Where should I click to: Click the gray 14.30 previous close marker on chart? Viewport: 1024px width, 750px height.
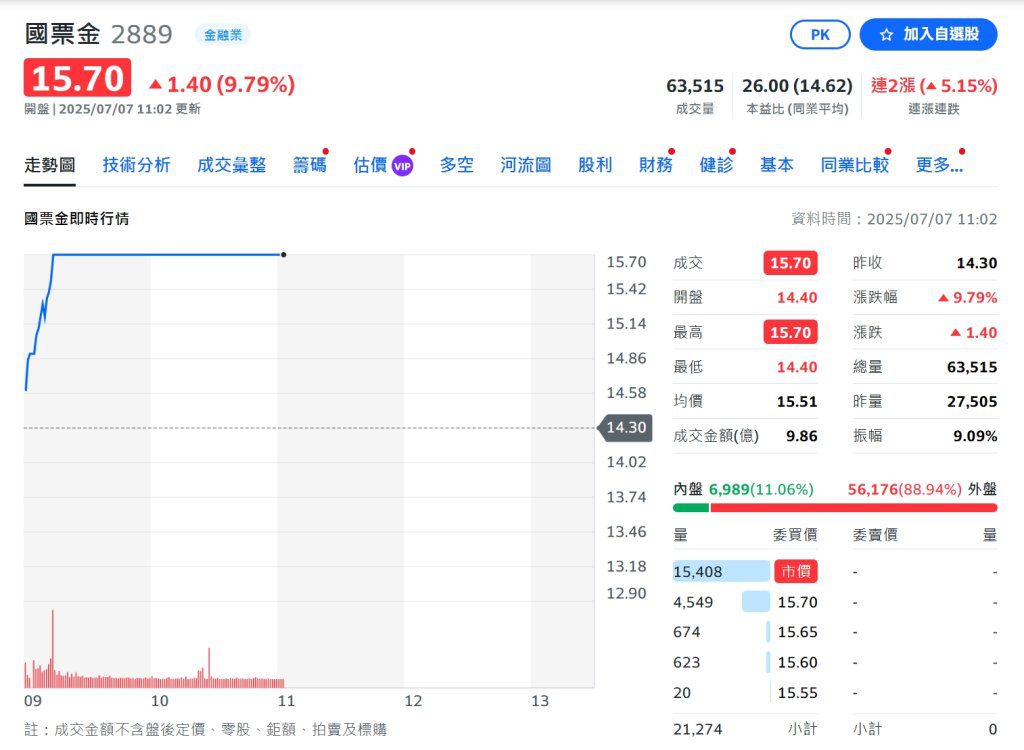coord(624,427)
